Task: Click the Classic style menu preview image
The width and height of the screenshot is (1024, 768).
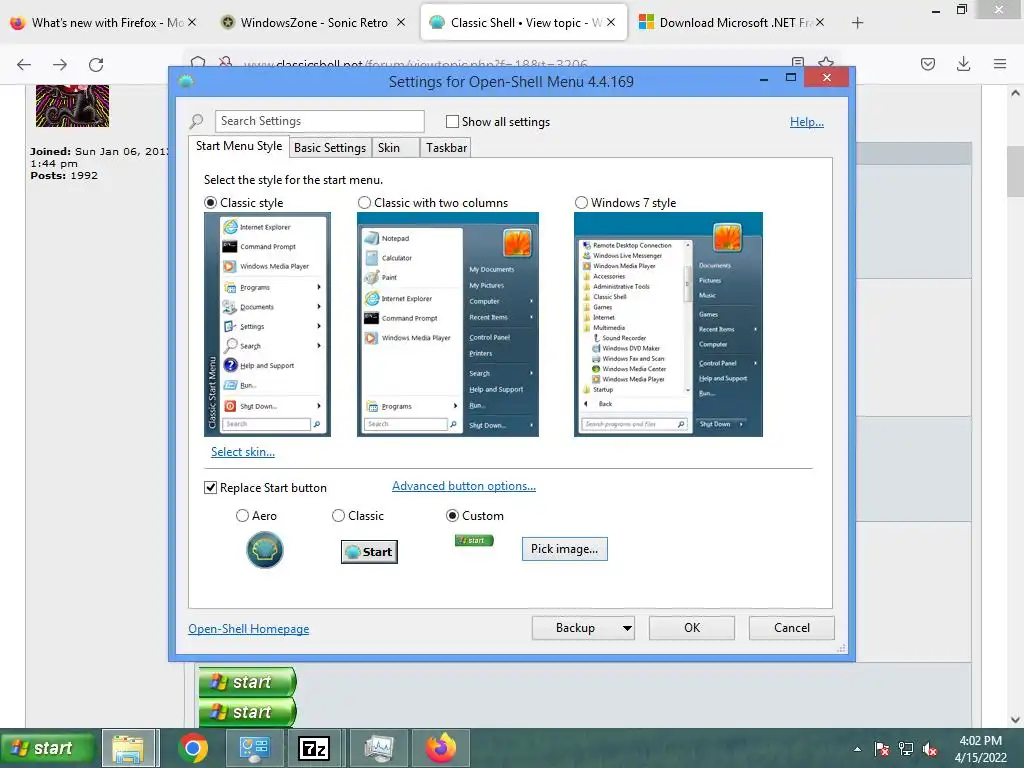Action: pyautogui.click(x=267, y=325)
